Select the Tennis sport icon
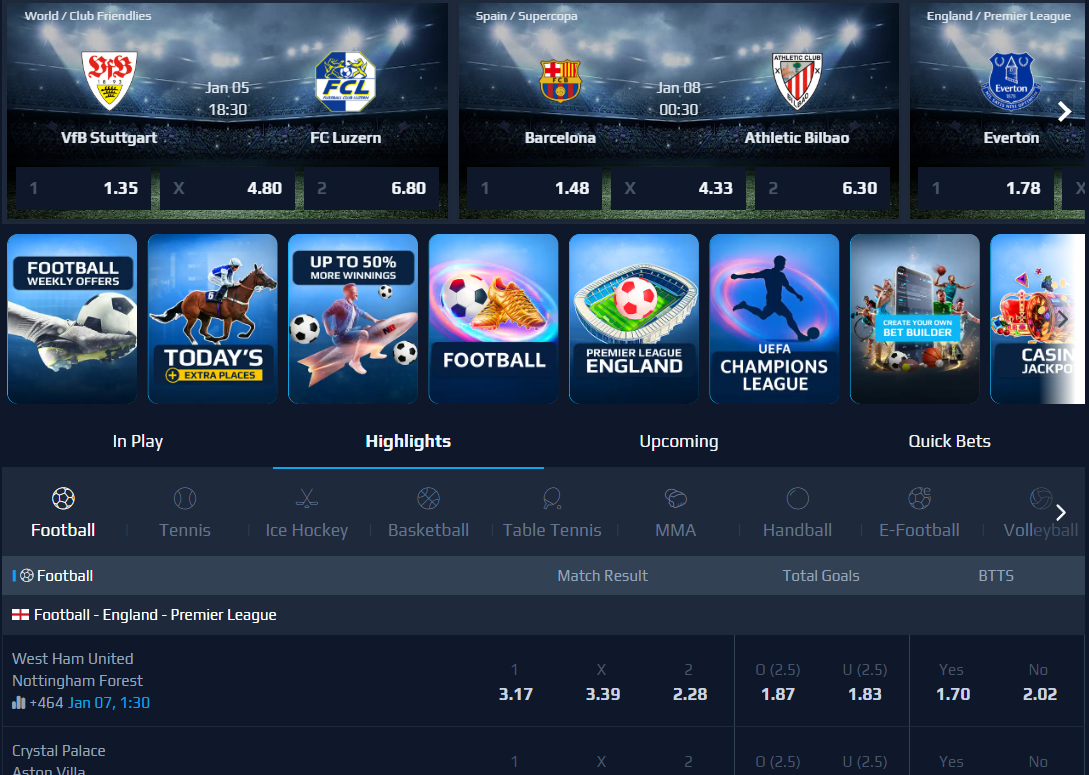The width and height of the screenshot is (1089, 775). pos(185,498)
